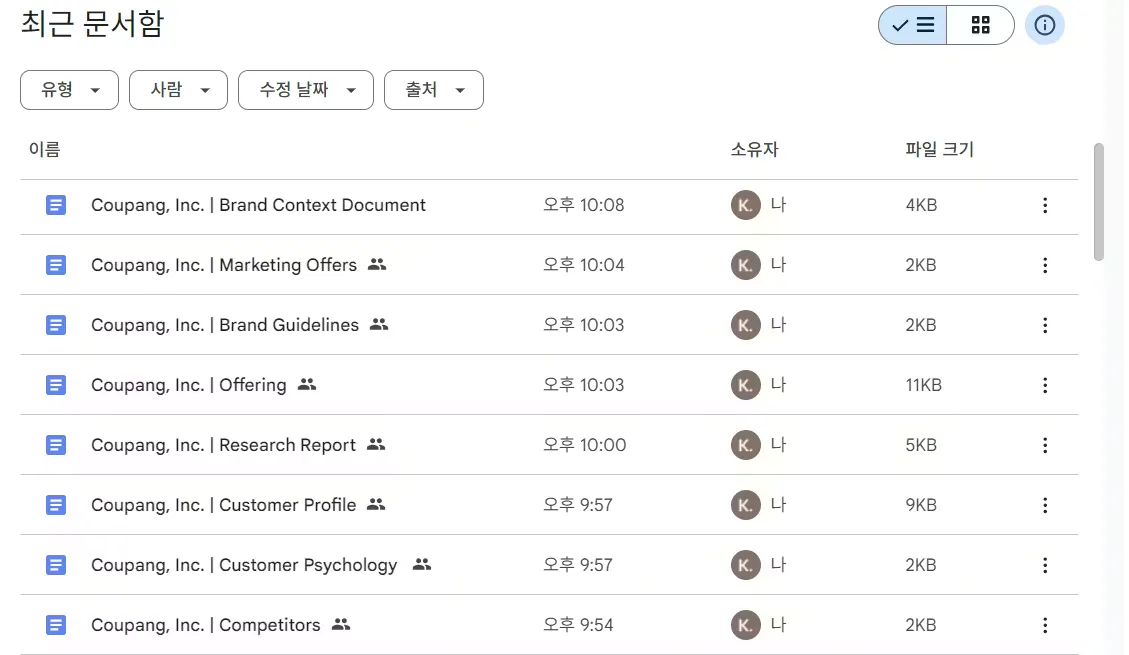Open more actions for Brand Guidelines

coord(1045,325)
